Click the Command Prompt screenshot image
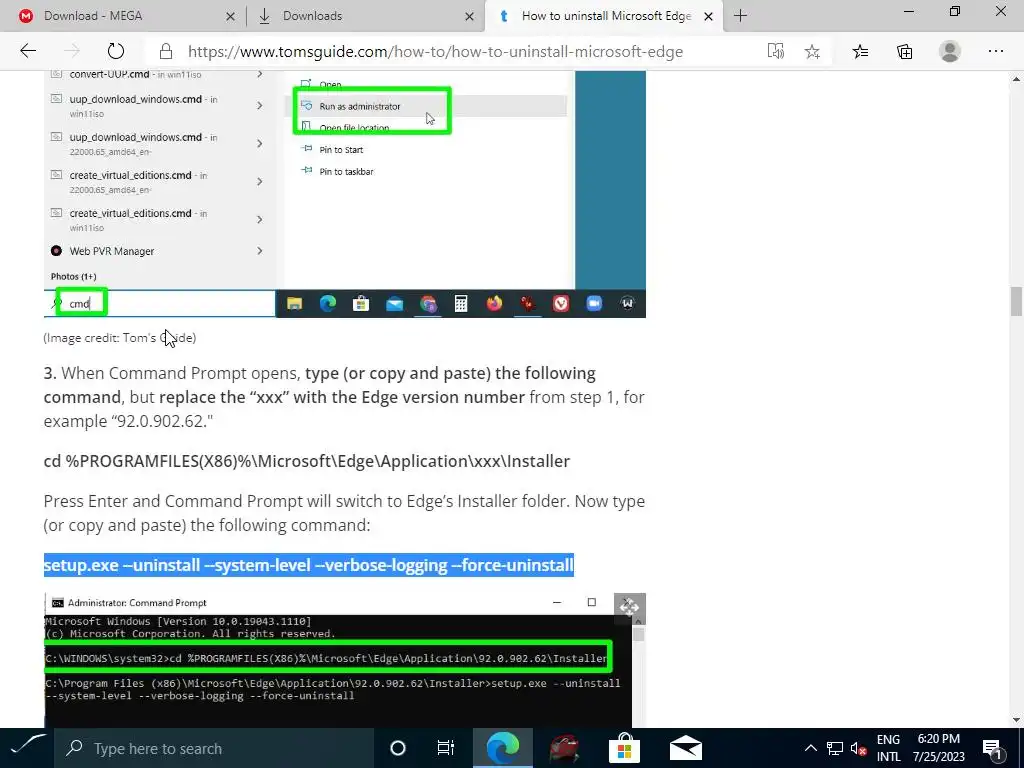Screen dimensions: 1024x768 [x=345, y=660]
